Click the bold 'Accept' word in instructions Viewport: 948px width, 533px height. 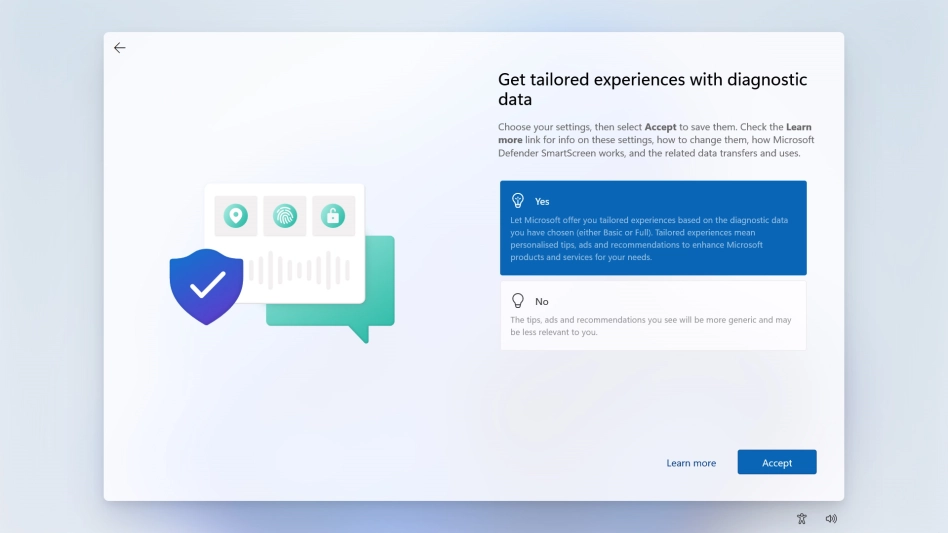(660, 127)
